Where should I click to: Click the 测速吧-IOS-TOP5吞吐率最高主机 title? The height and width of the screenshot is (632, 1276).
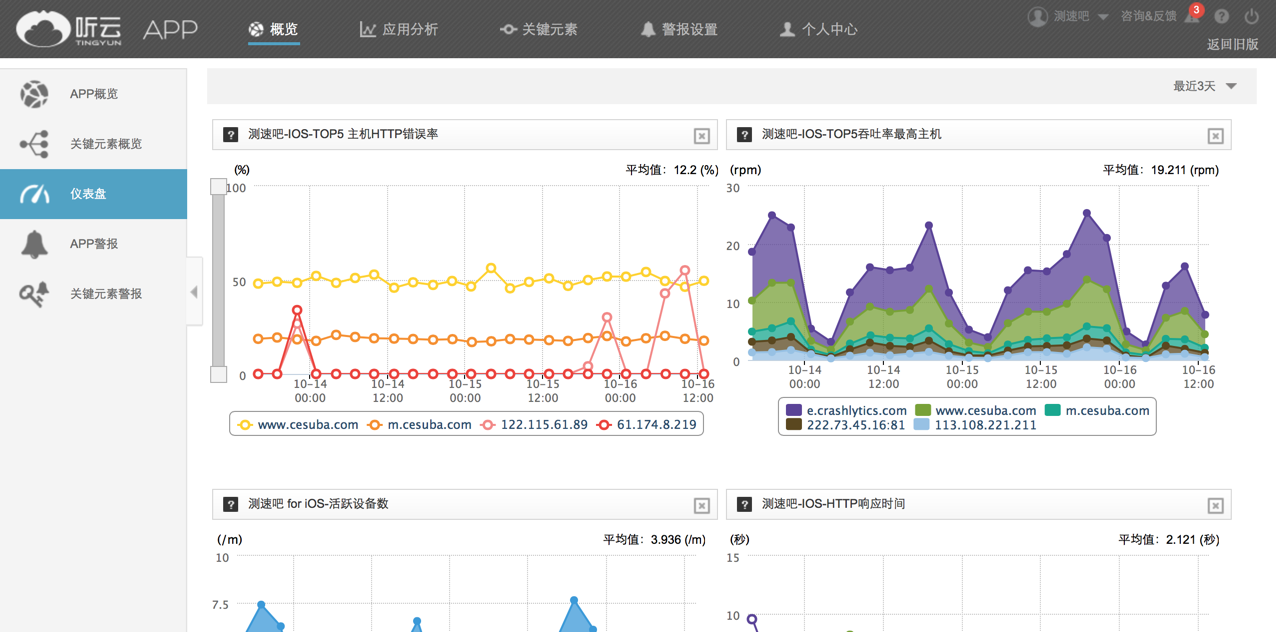click(851, 134)
